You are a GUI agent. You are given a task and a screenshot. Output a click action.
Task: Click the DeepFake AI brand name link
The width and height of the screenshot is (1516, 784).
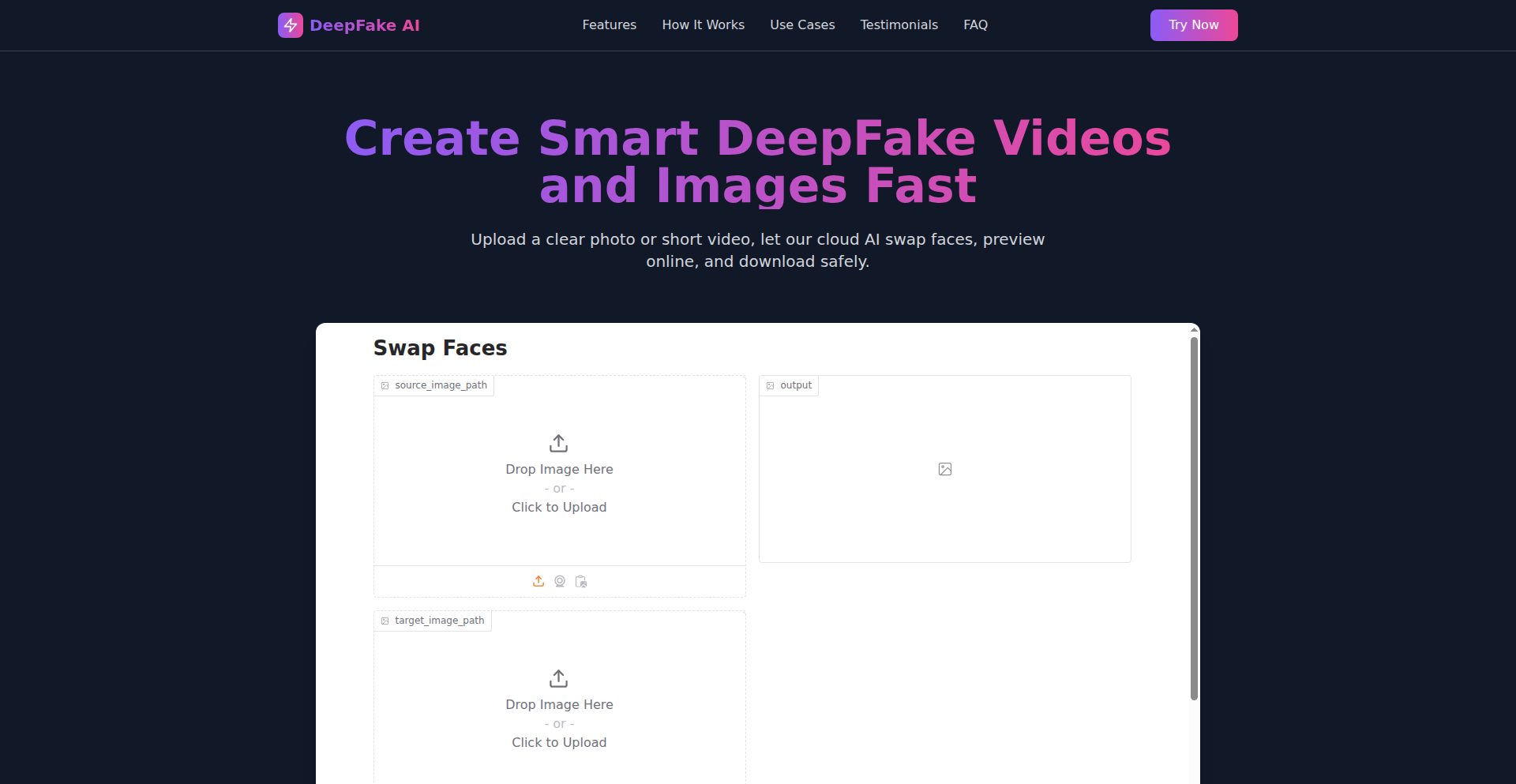coord(365,25)
